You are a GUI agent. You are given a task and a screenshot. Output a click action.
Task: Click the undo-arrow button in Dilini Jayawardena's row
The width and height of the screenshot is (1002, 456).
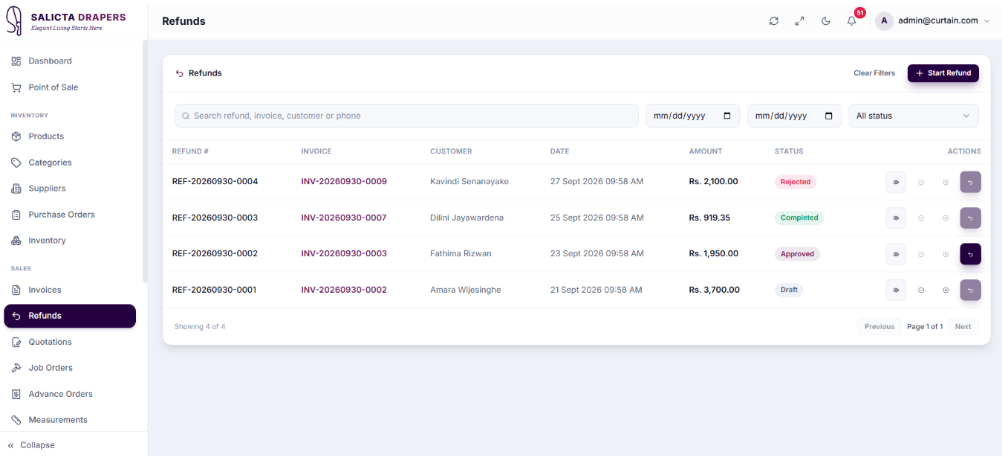pyautogui.click(x=971, y=218)
